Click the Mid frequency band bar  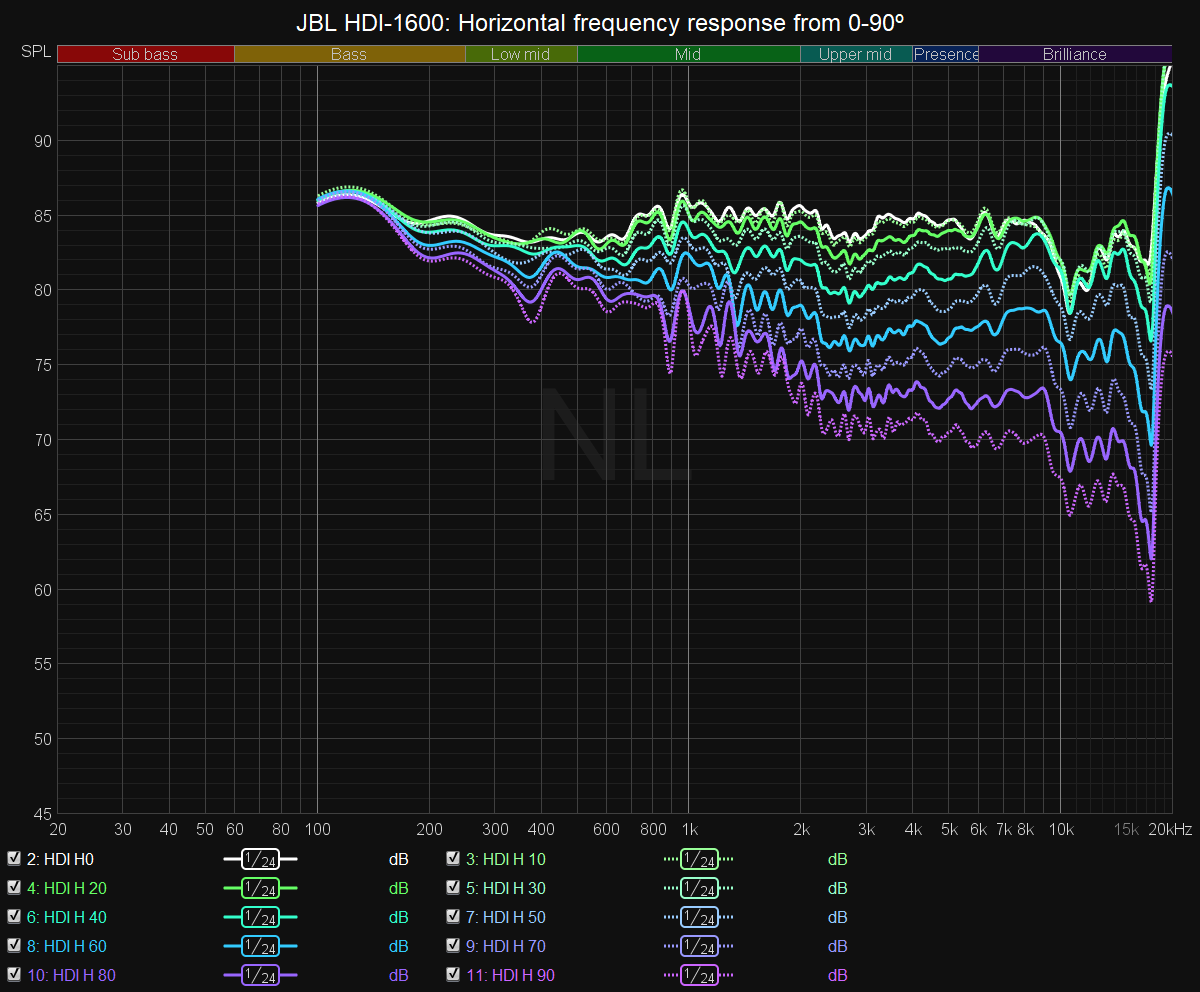688,54
